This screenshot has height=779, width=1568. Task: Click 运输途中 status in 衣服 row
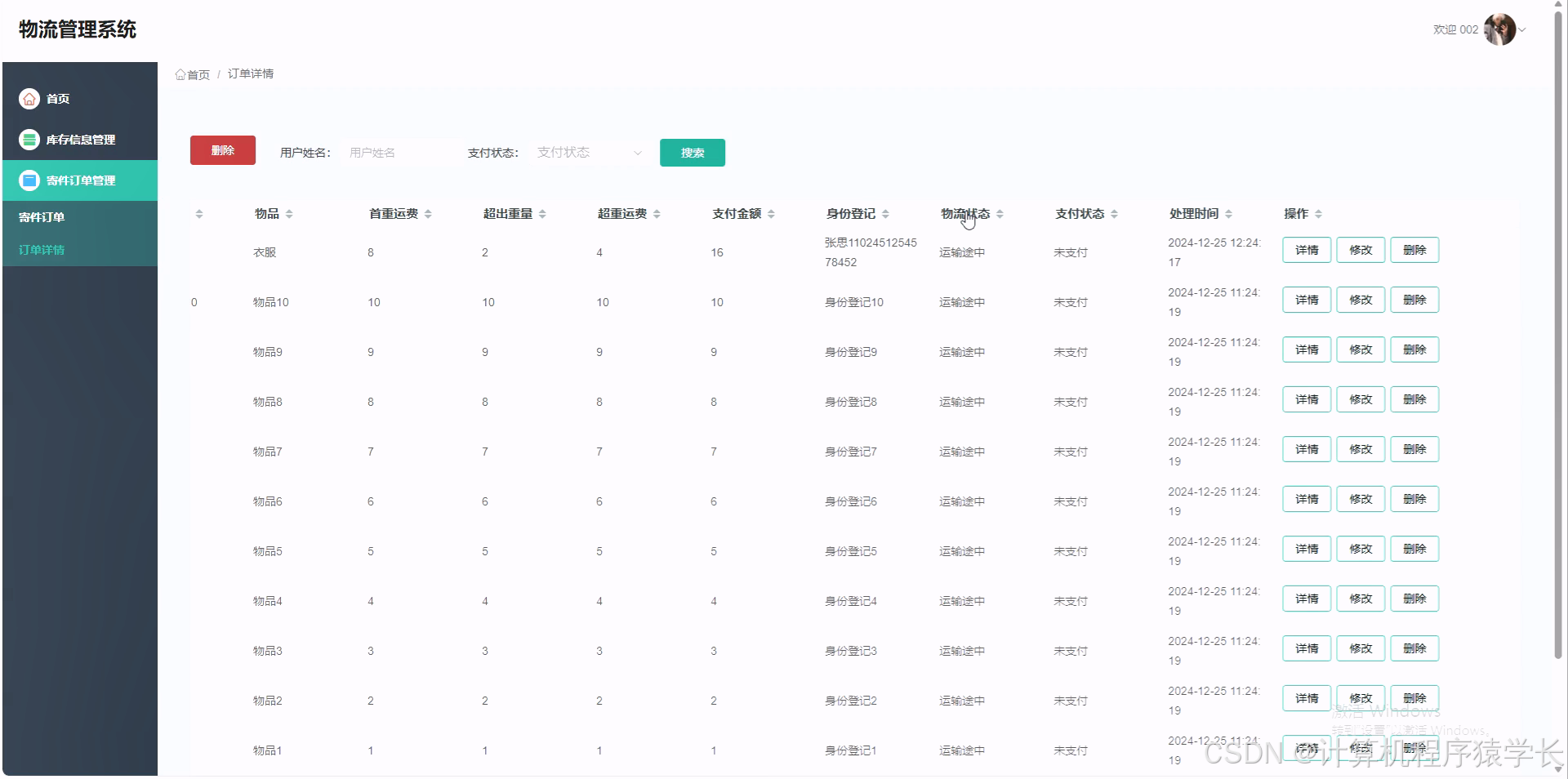(962, 252)
